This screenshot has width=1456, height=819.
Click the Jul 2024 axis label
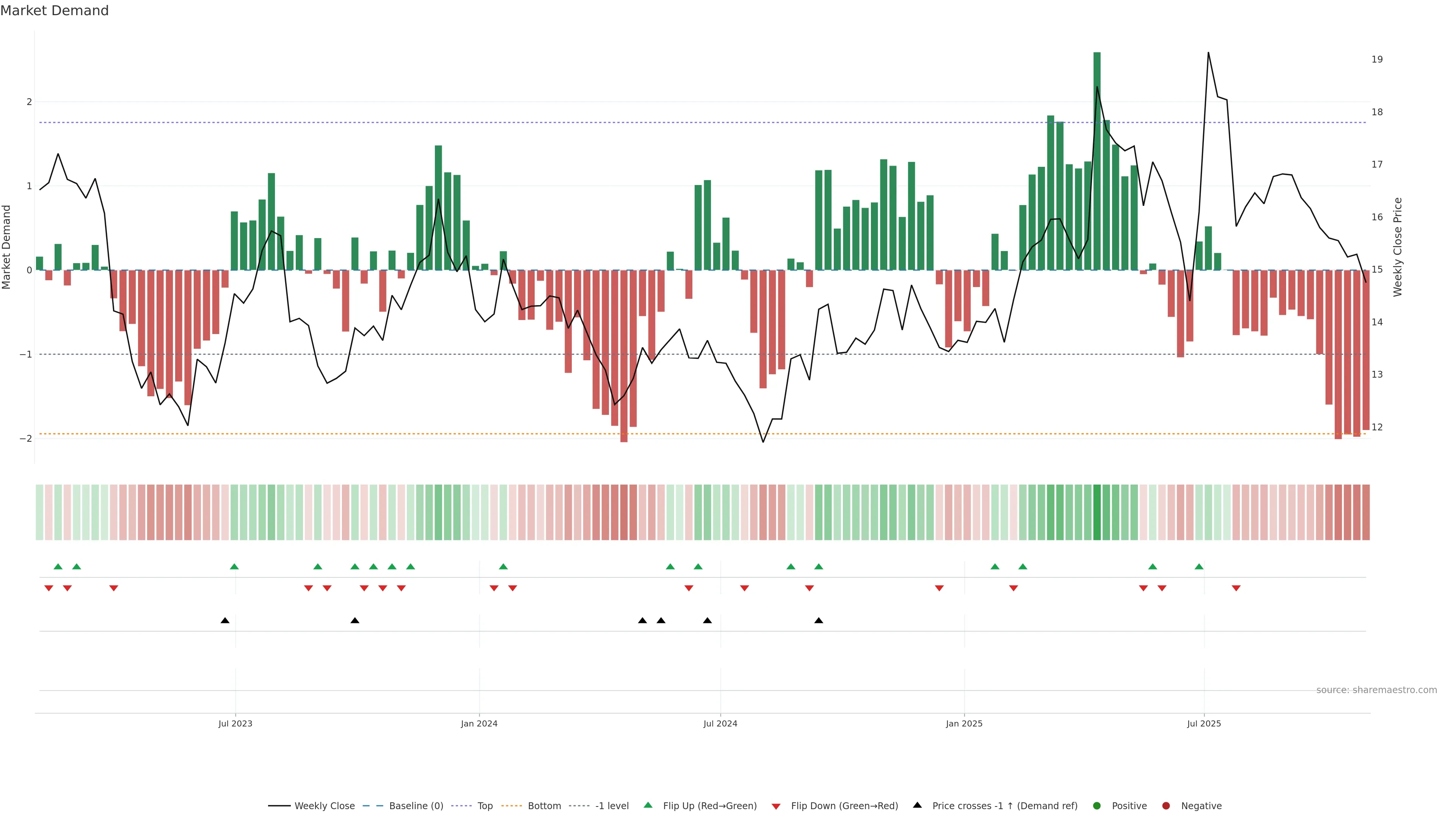coord(720,723)
